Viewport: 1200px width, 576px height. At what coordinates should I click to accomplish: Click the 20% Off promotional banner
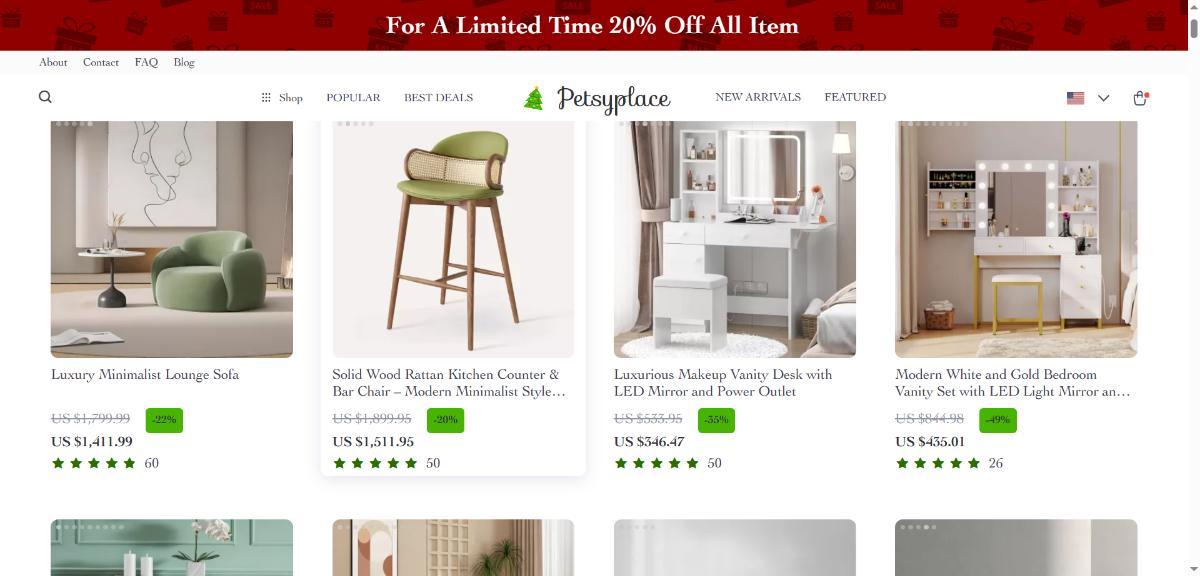[593, 25]
